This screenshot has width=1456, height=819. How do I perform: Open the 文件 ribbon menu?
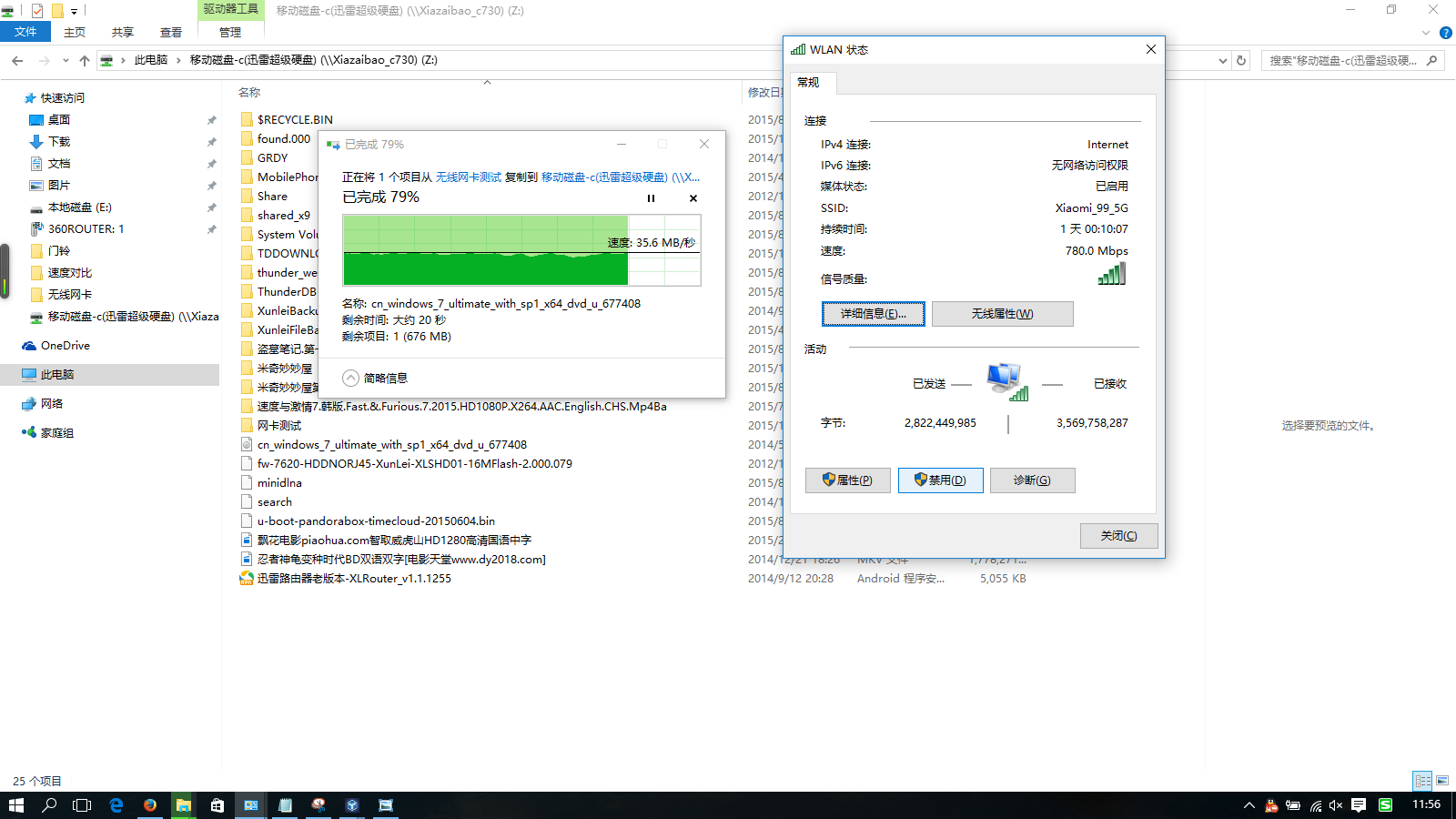25,32
